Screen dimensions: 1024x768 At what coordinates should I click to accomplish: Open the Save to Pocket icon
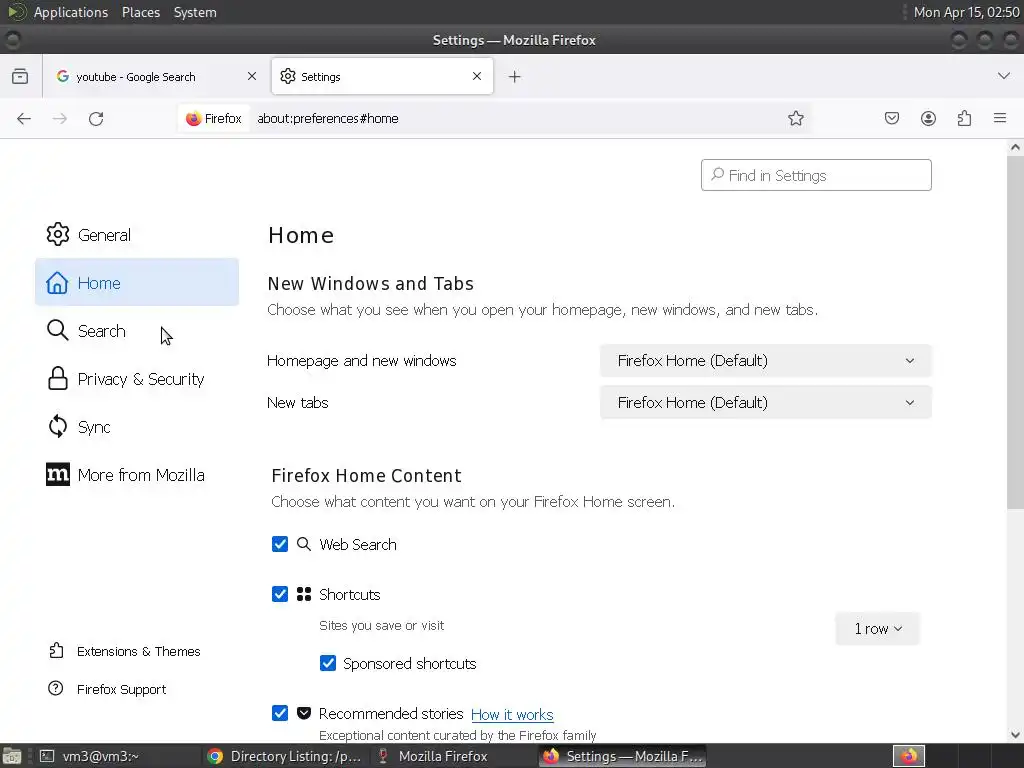[892, 119]
